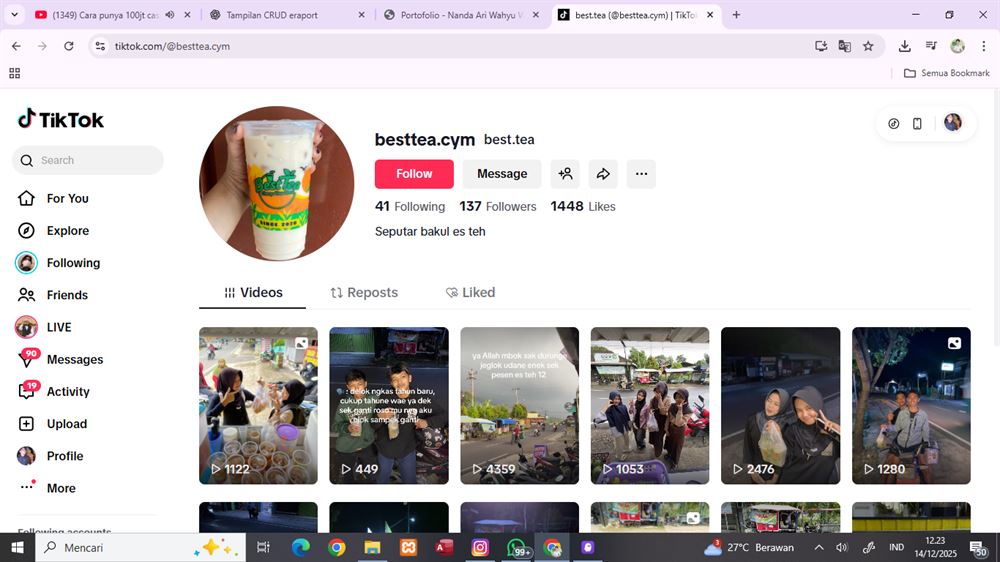Image resolution: width=1000 pixels, height=562 pixels.
Task: Open the three-dot more options button
Action: pyautogui.click(x=641, y=174)
